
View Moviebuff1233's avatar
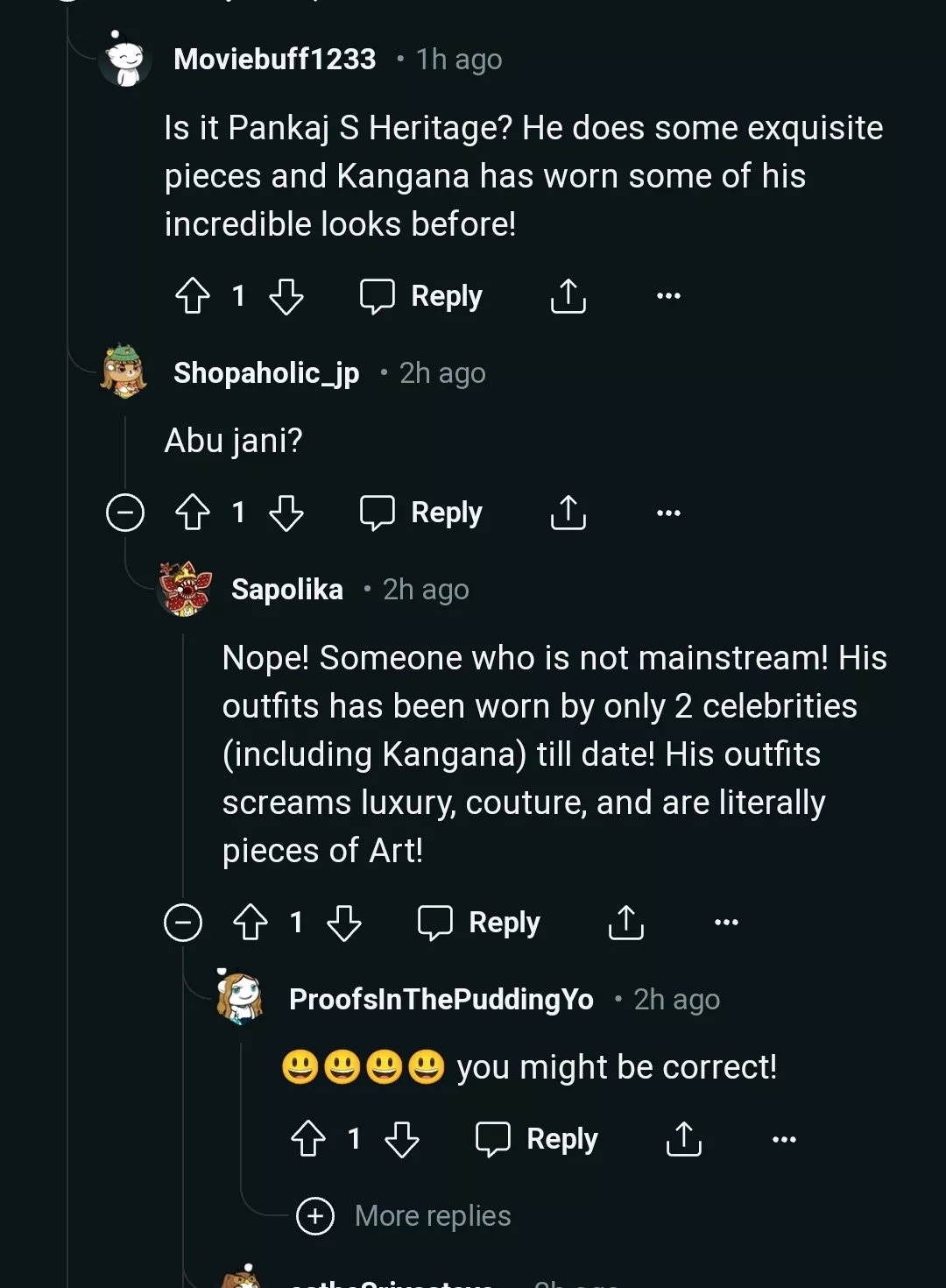[x=125, y=60]
